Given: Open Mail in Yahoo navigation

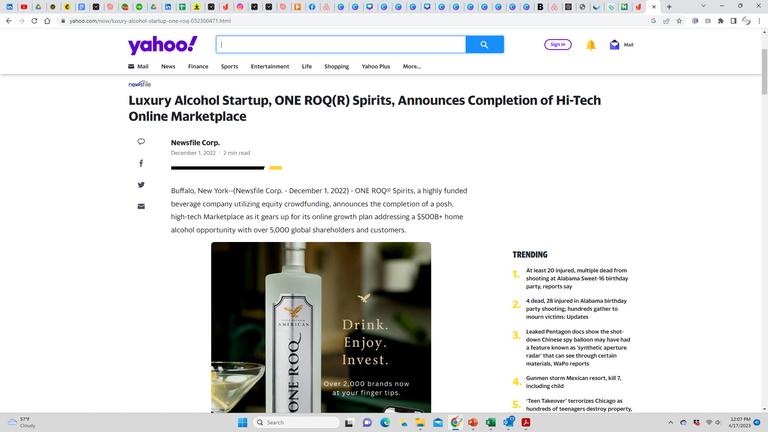Looking at the screenshot, I should click(138, 66).
